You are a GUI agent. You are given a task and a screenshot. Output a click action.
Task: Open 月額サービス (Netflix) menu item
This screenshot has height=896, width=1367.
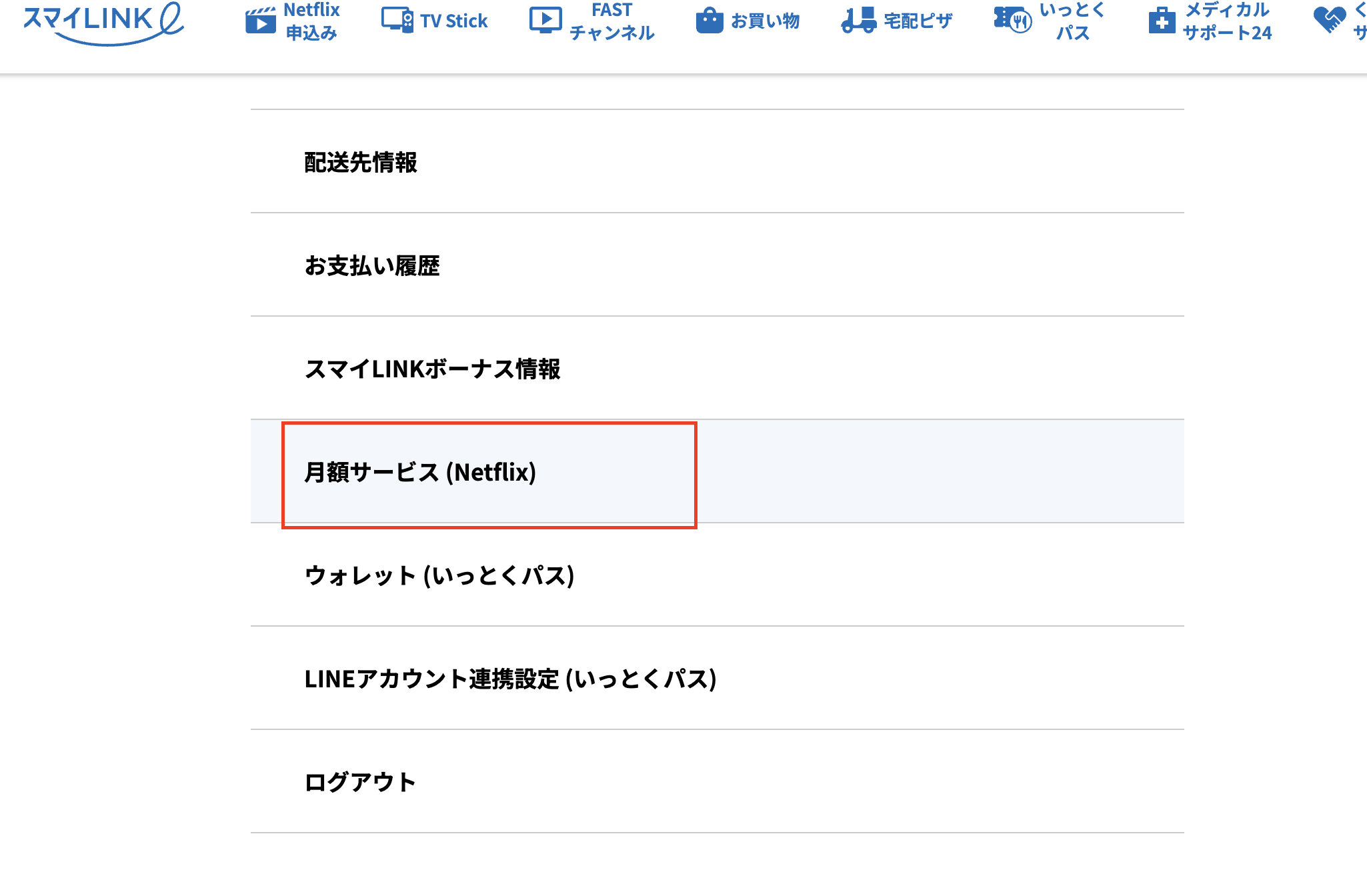click(420, 472)
